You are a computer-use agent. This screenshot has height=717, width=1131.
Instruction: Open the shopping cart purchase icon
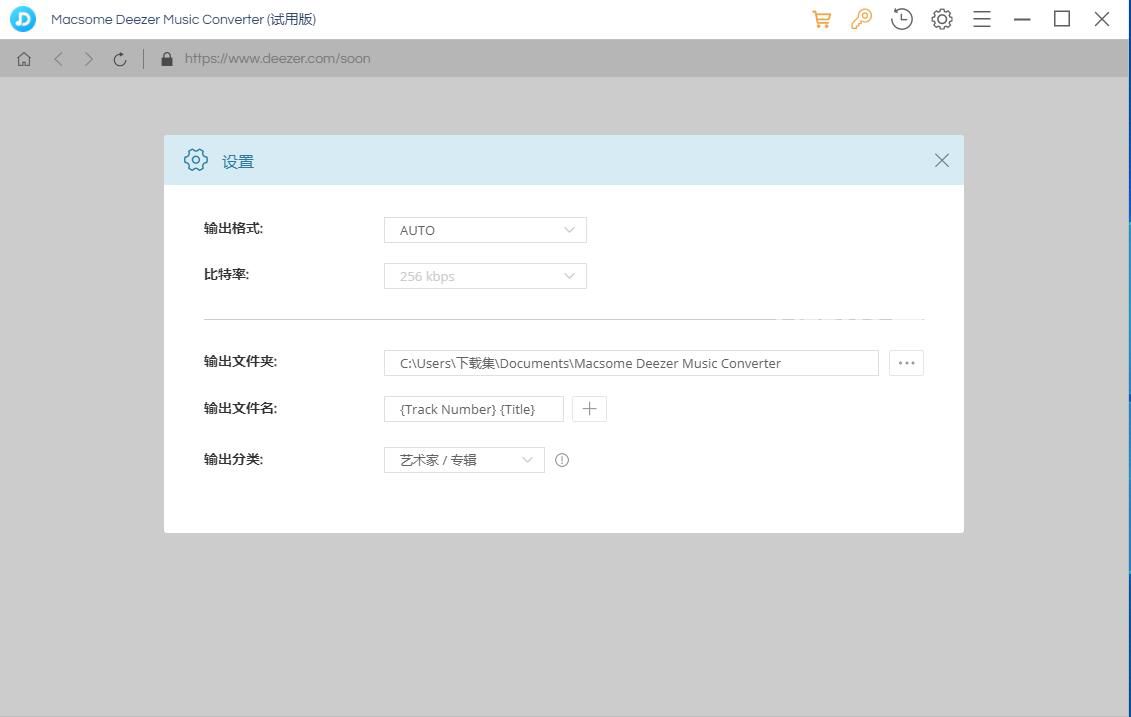821,19
